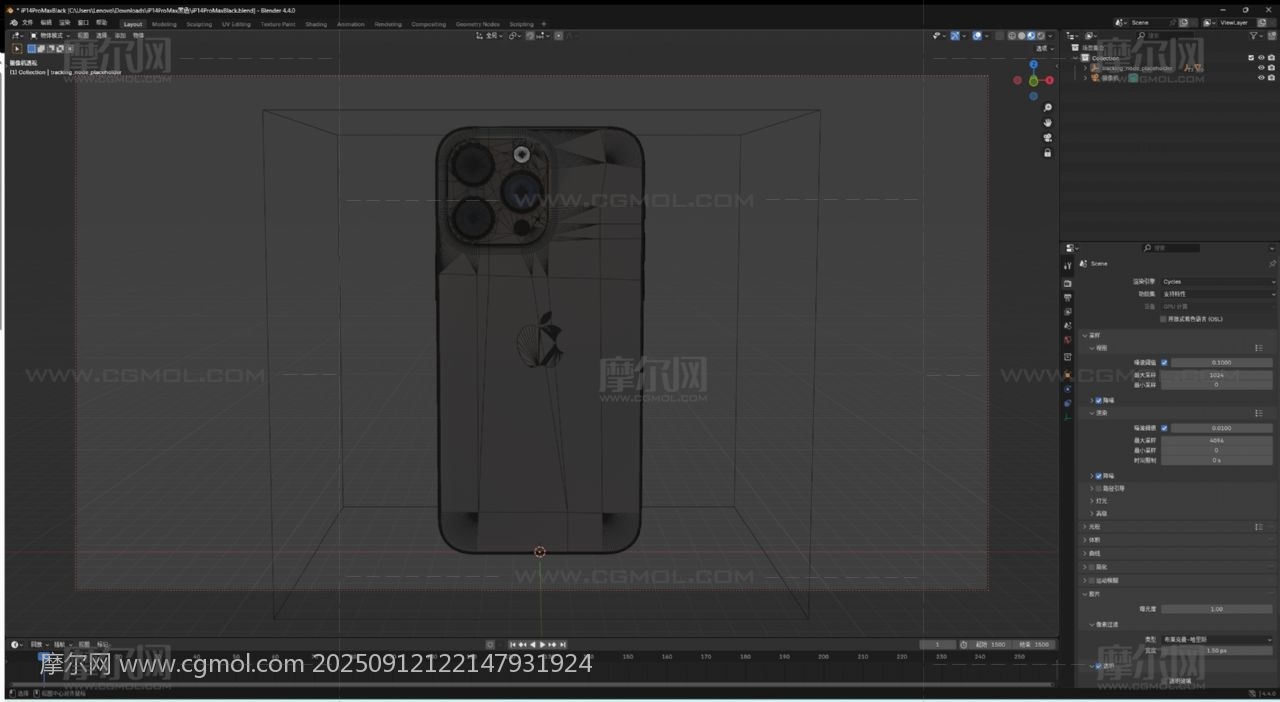This screenshot has width=1280, height=702.
Task: Click the blue Z axis on navigation gizmo
Action: (1033, 64)
